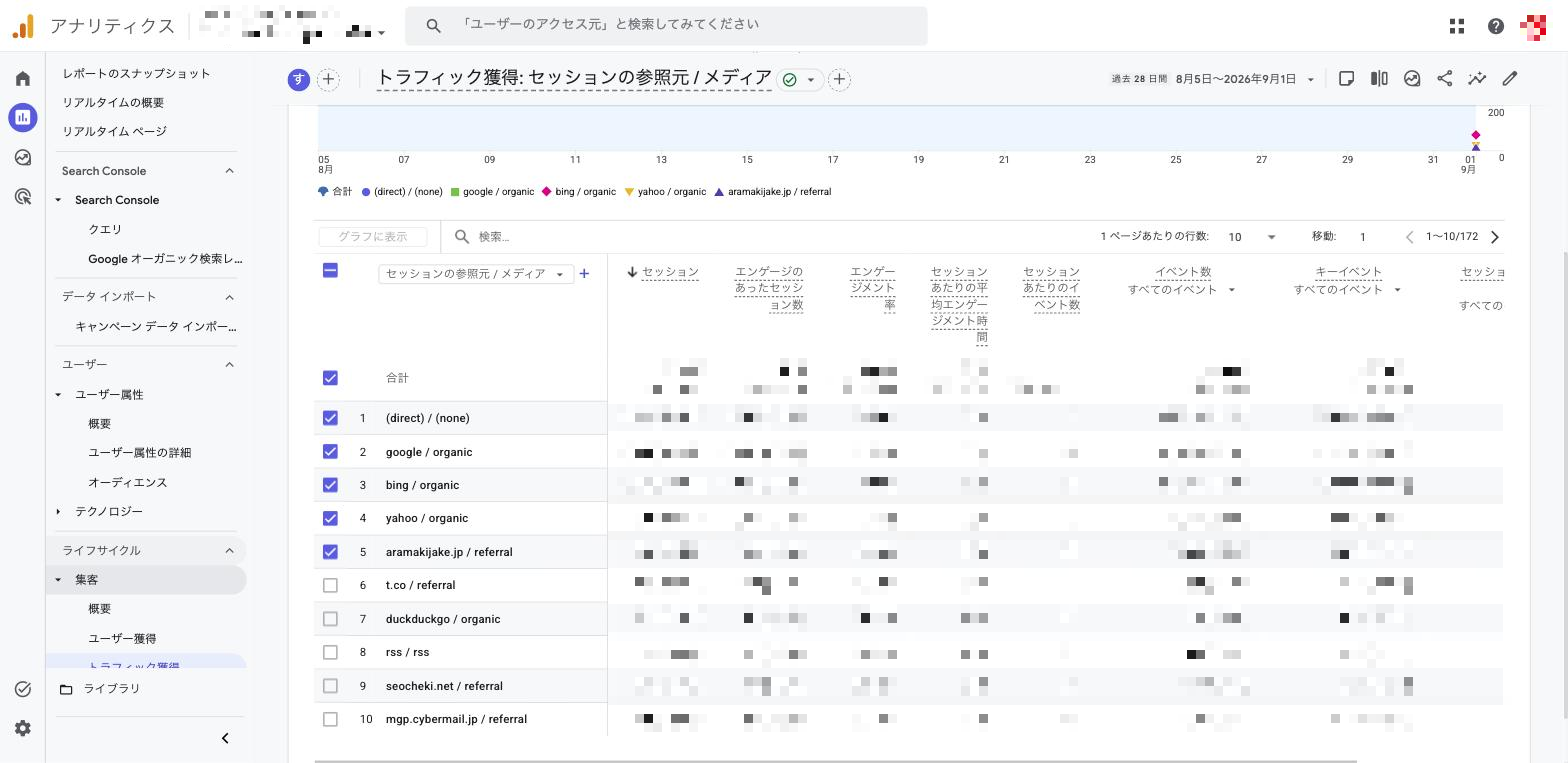Screen dimensions: 1568x763
Task: Open the Advertising icon in left rail
Action: click(x=22, y=196)
